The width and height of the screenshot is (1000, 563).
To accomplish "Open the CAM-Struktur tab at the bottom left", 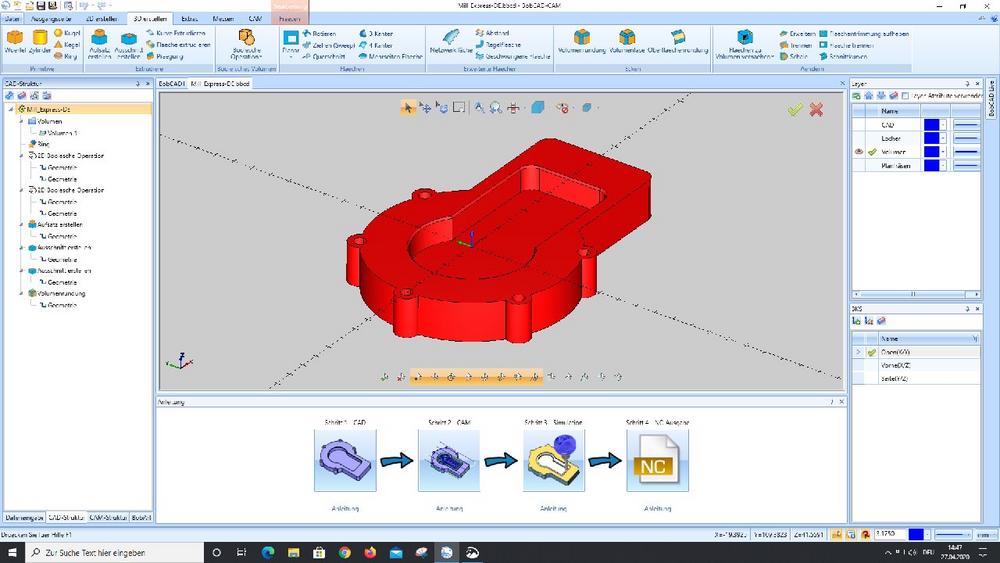I will point(108,518).
